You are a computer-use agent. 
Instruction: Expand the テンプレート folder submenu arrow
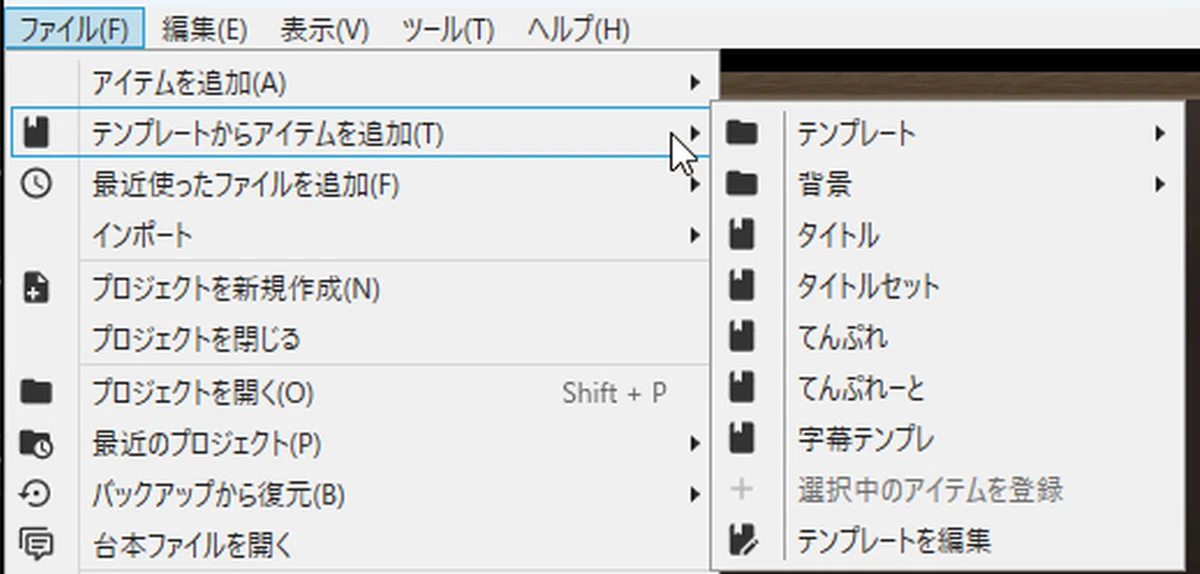(1160, 132)
